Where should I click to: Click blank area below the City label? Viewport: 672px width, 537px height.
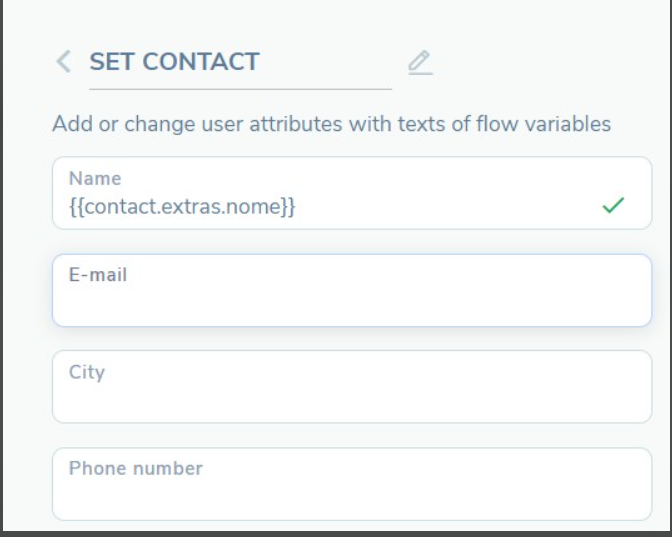[300, 402]
